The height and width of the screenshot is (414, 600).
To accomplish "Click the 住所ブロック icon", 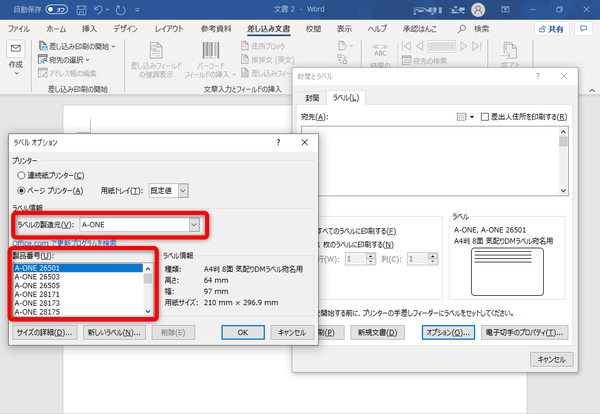I will click(x=245, y=46).
